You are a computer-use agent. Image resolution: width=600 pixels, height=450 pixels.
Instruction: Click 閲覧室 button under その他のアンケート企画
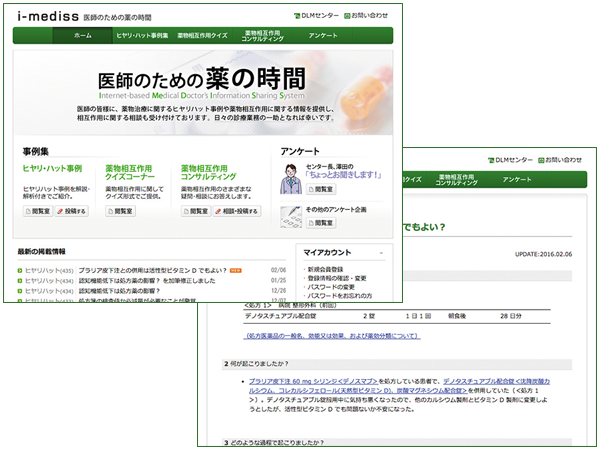(321, 223)
